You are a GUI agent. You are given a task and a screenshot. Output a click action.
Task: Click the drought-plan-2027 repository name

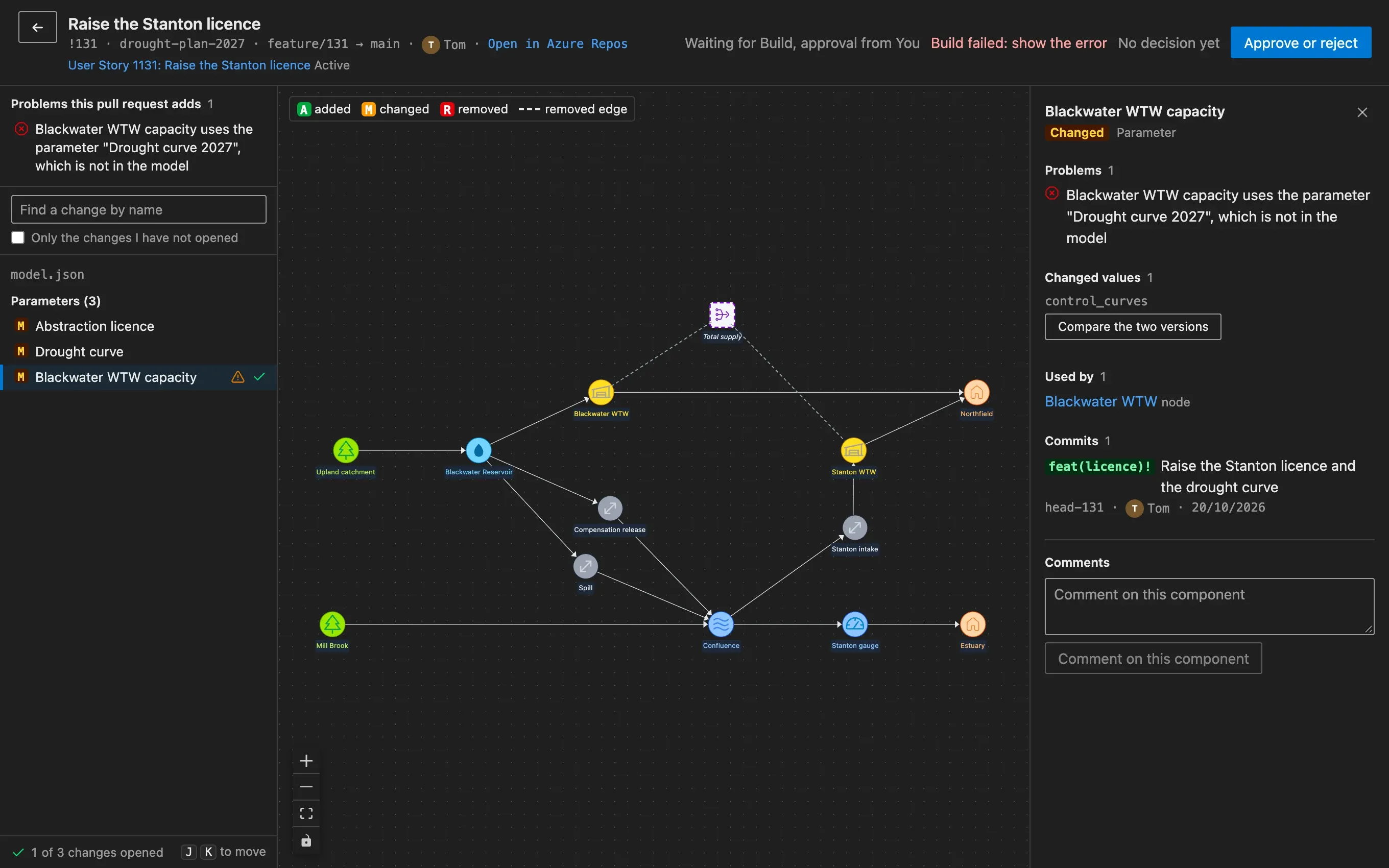point(182,43)
